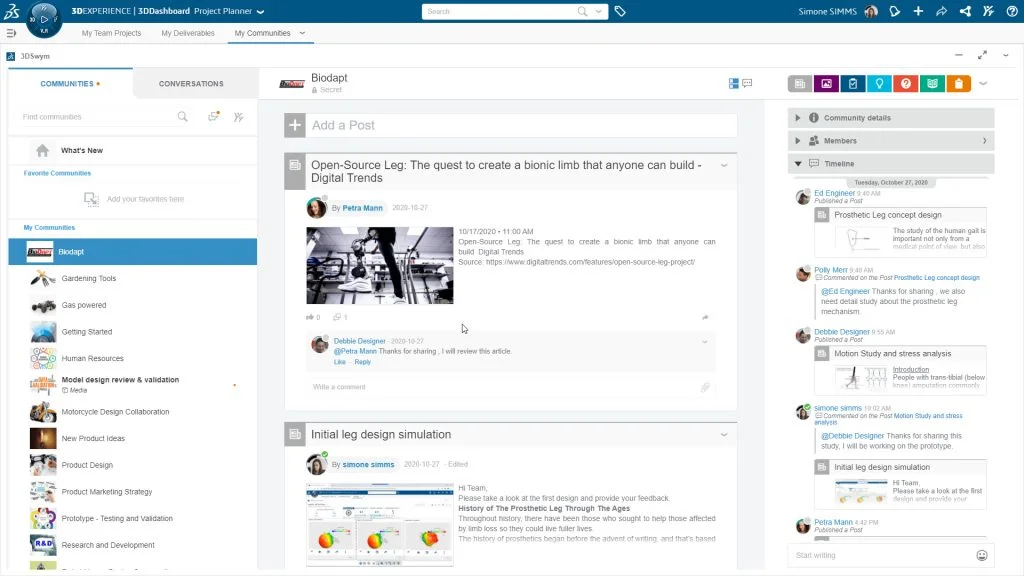Click the What's New home icon

[x=42, y=150]
